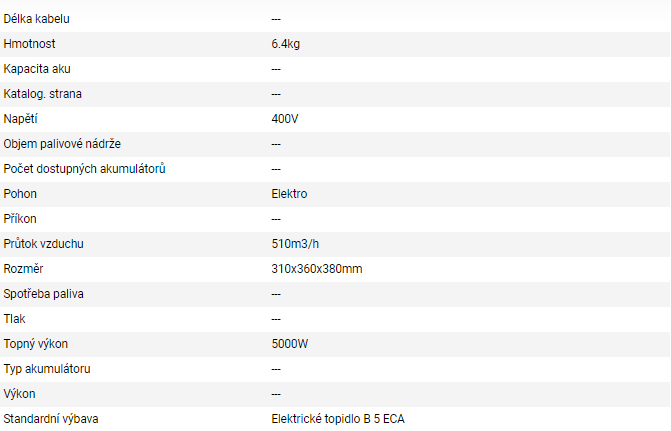Click the Délka kabelu label

[36, 19]
